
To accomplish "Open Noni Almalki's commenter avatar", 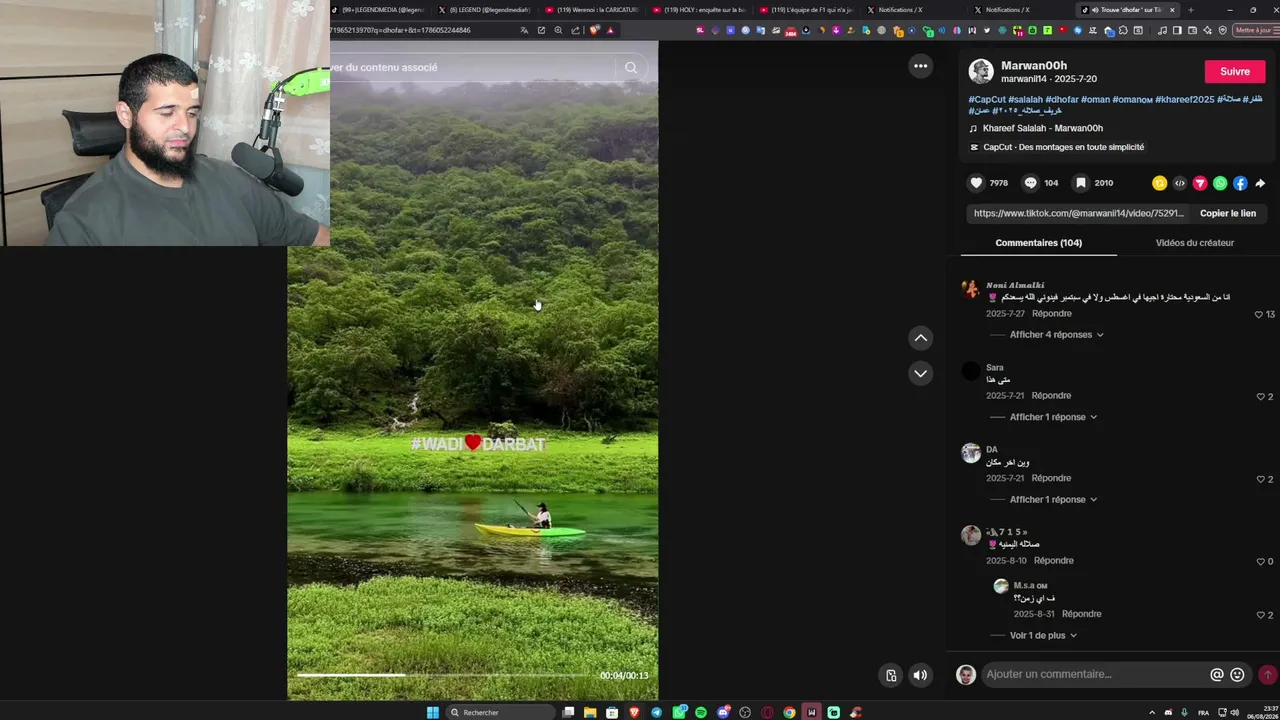I will [x=971, y=289].
